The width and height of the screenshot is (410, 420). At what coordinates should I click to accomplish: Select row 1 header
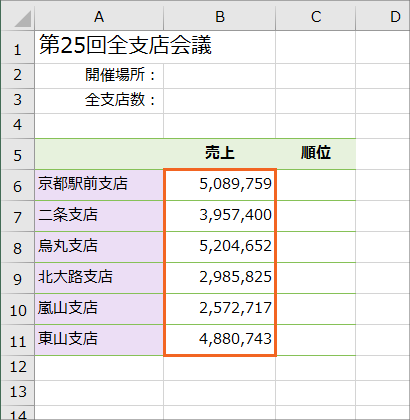point(17,47)
